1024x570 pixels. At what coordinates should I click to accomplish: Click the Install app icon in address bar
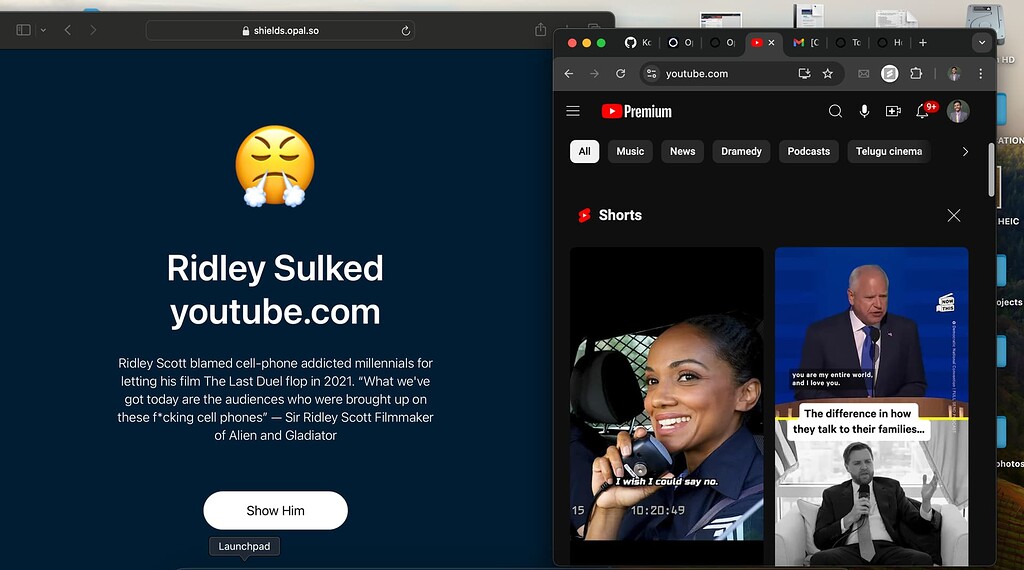(x=804, y=74)
